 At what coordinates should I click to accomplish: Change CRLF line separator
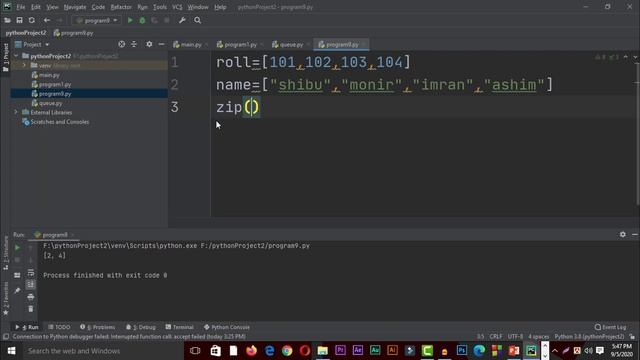click(x=496, y=336)
